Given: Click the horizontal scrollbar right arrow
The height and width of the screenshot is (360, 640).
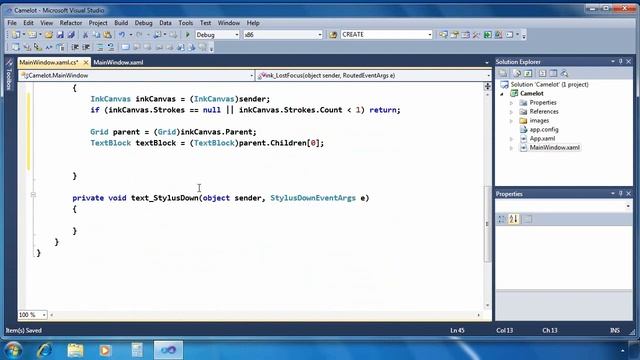Looking at the screenshot, I should [x=479, y=315].
